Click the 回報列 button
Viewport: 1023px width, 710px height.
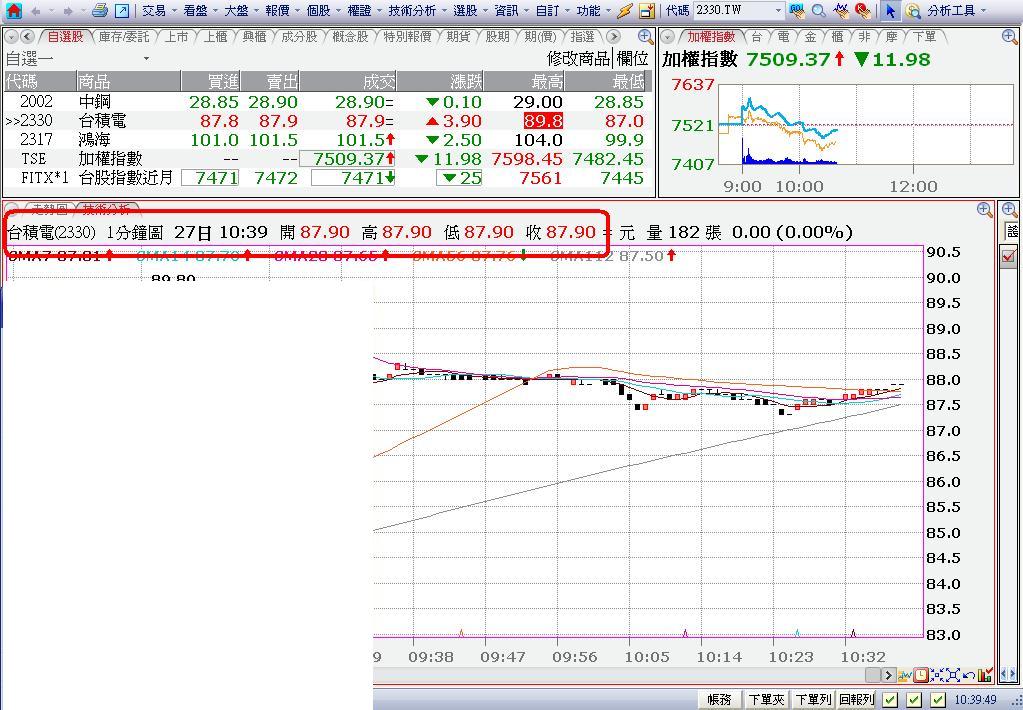click(x=856, y=700)
